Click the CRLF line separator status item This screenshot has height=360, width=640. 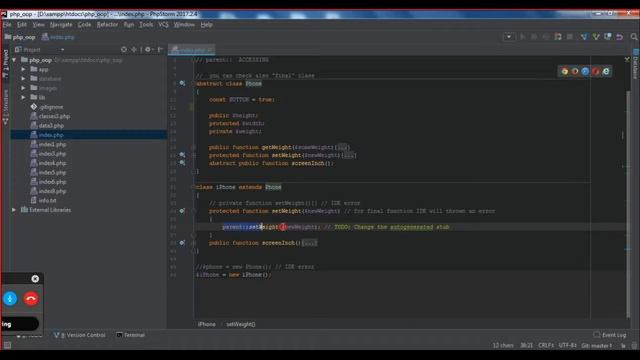(546, 345)
